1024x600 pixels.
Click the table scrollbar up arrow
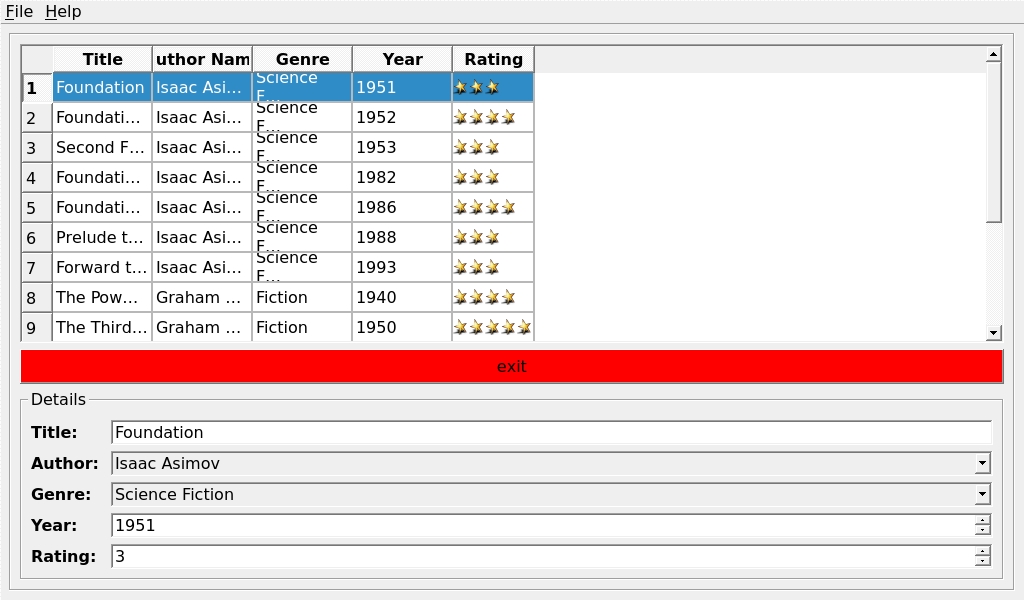click(x=993, y=55)
